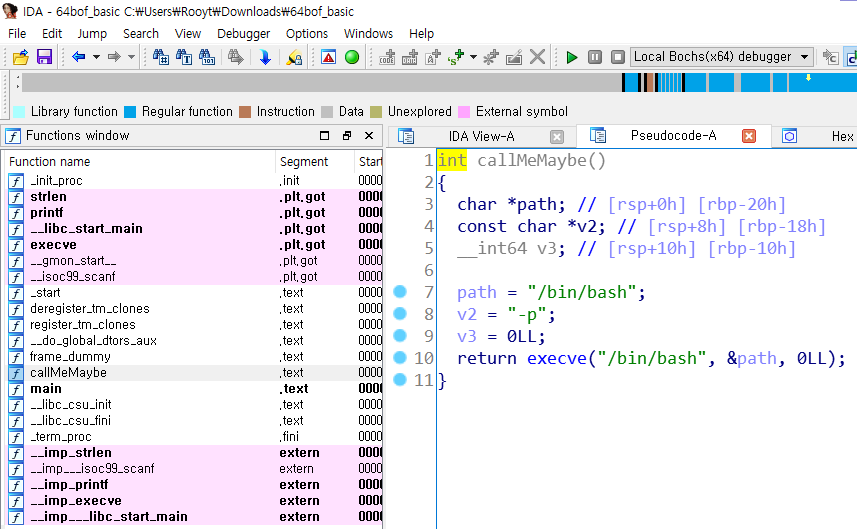Viewport: 857px width, 529px height.
Task: Open the Search menu
Action: (x=140, y=34)
